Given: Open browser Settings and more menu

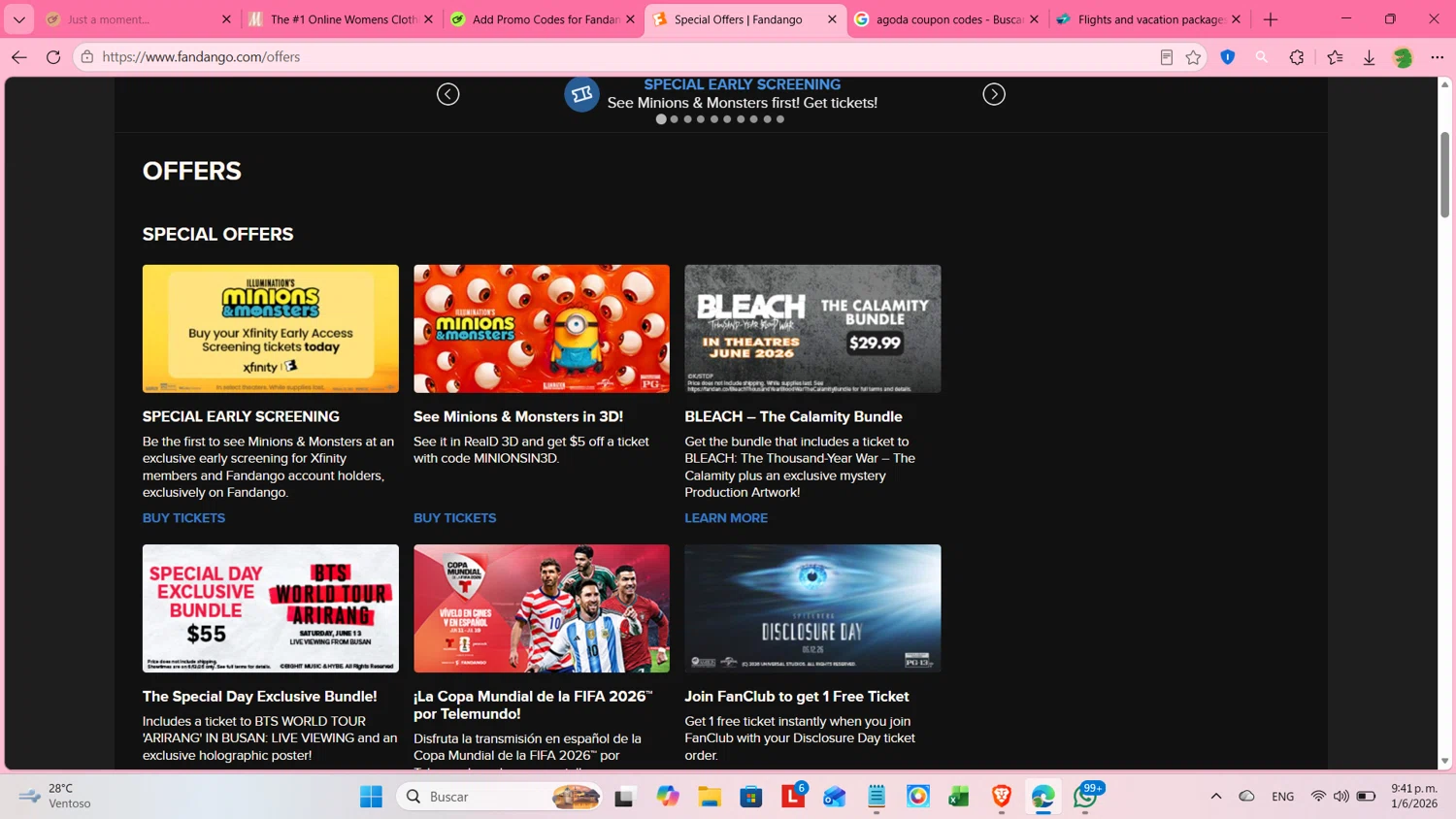Looking at the screenshot, I should click(x=1438, y=57).
